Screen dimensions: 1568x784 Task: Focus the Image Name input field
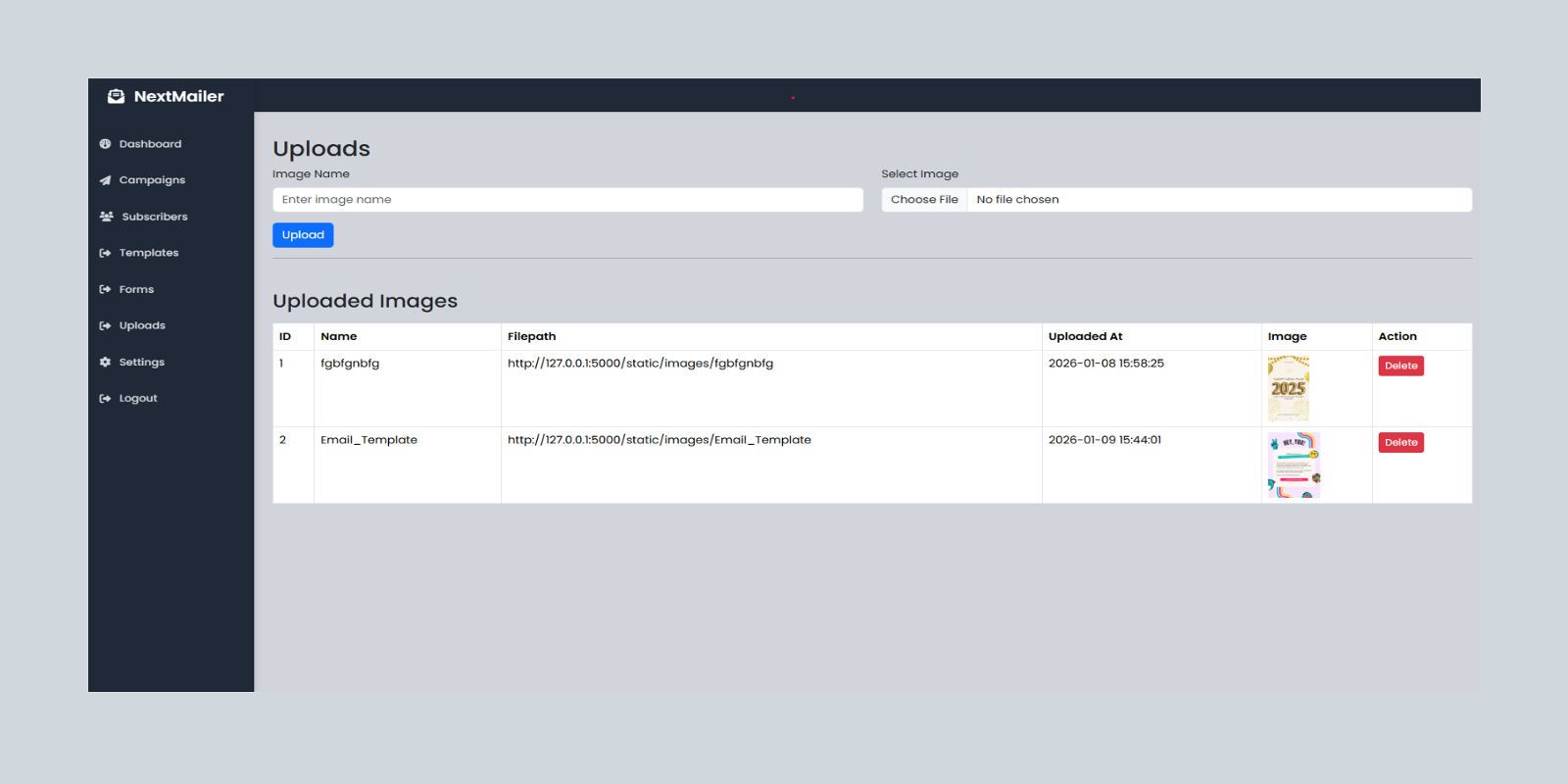(567, 200)
